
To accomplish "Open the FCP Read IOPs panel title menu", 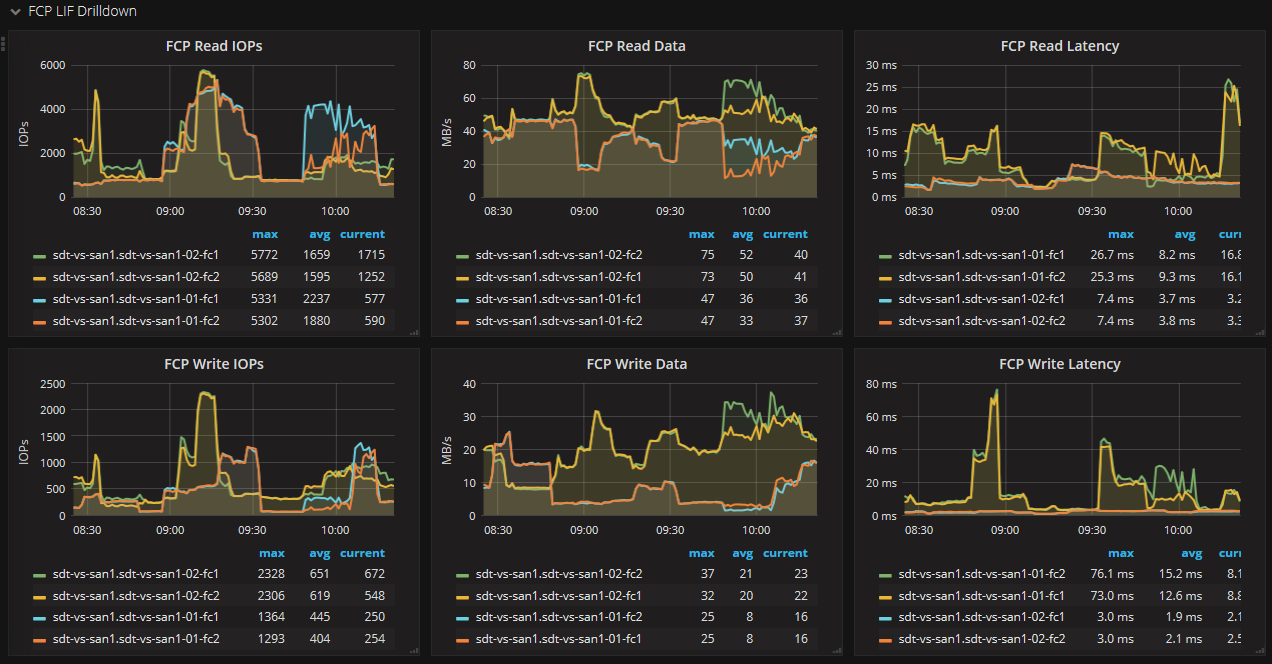I will [x=214, y=46].
